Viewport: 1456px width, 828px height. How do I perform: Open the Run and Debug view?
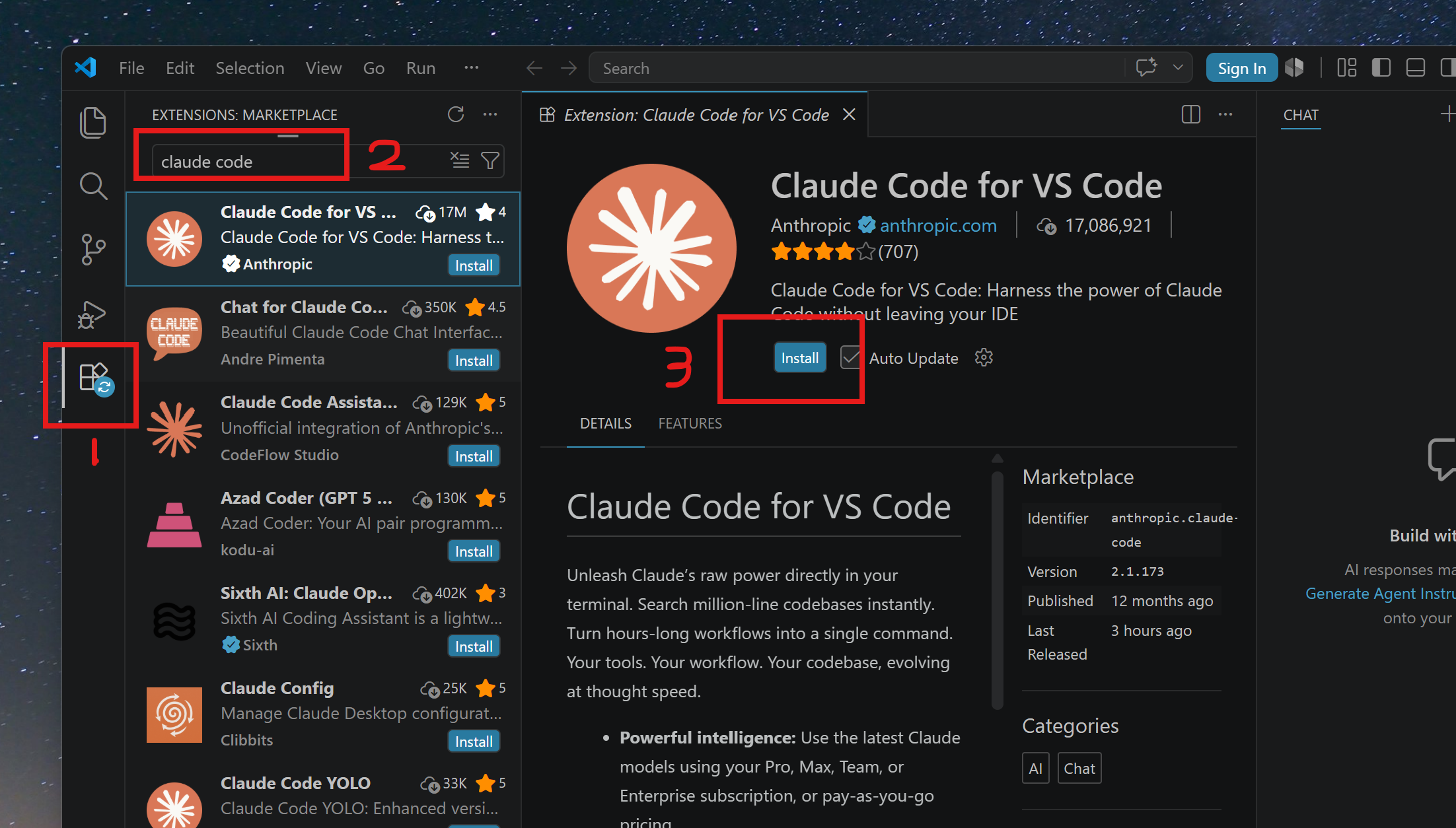pyautogui.click(x=92, y=314)
